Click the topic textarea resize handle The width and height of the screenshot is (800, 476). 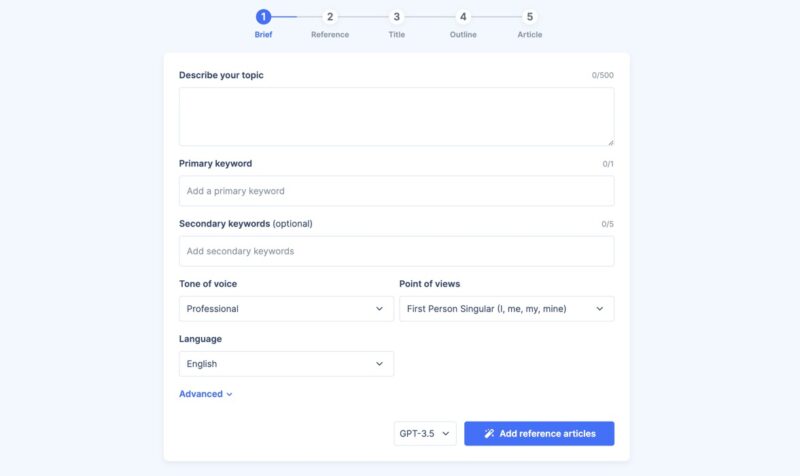click(610, 142)
